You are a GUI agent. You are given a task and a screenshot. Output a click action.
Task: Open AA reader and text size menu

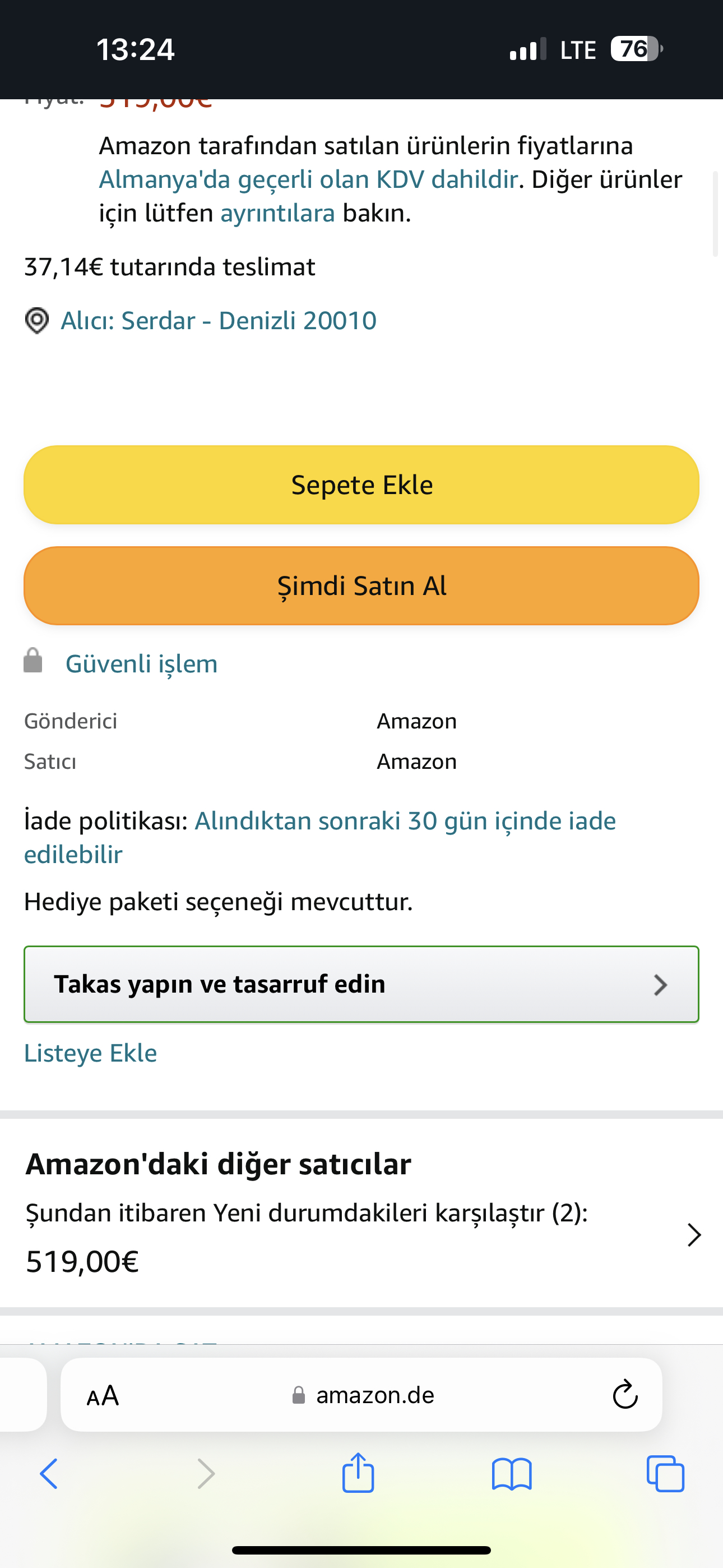pos(103,1395)
